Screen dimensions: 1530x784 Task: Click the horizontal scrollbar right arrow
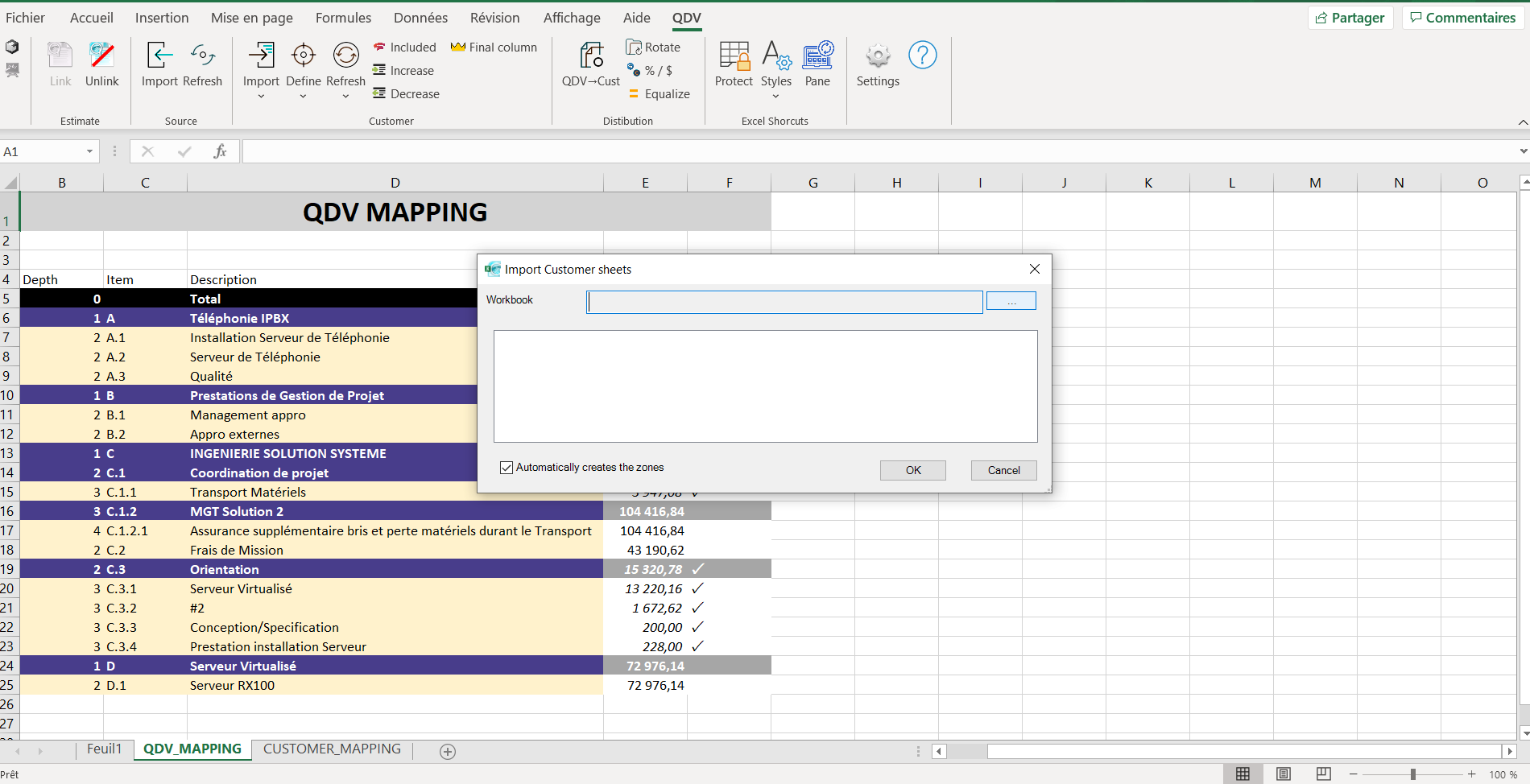tap(1510, 752)
